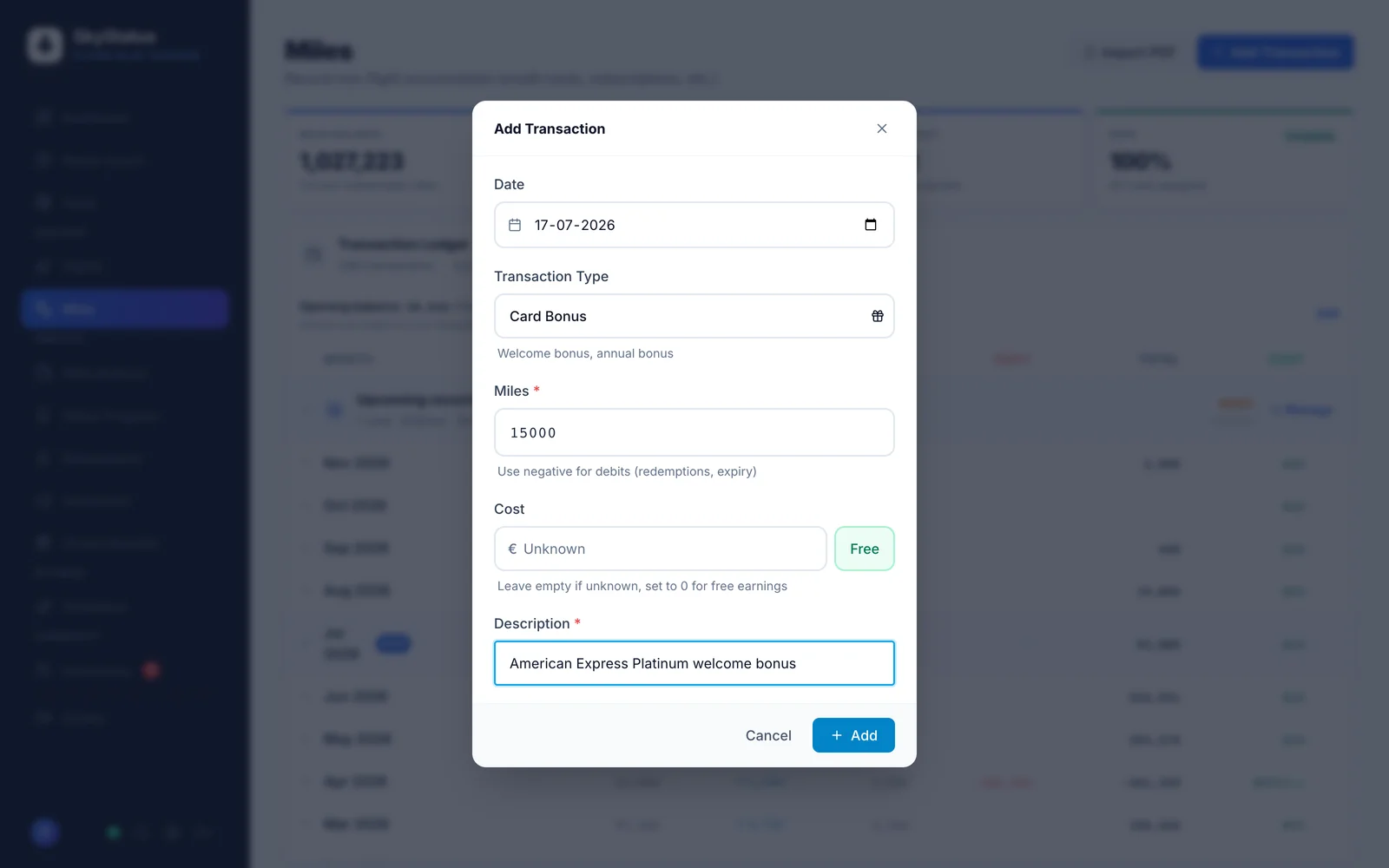Viewport: 1389px width, 868px height.
Task: Click the Cost Unknown input field
Action: (661, 549)
